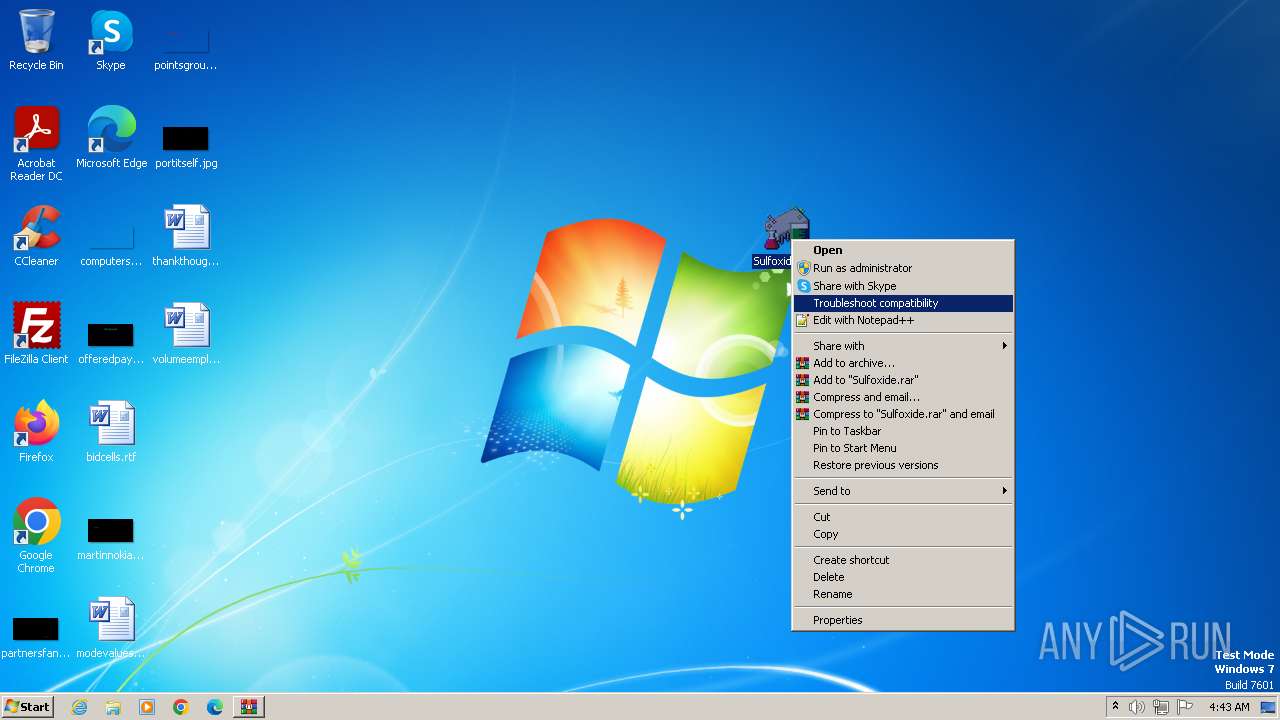Image resolution: width=1280 pixels, height=720 pixels.
Task: Choose Add to "Sulfoxide.rar"
Action: [903, 380]
